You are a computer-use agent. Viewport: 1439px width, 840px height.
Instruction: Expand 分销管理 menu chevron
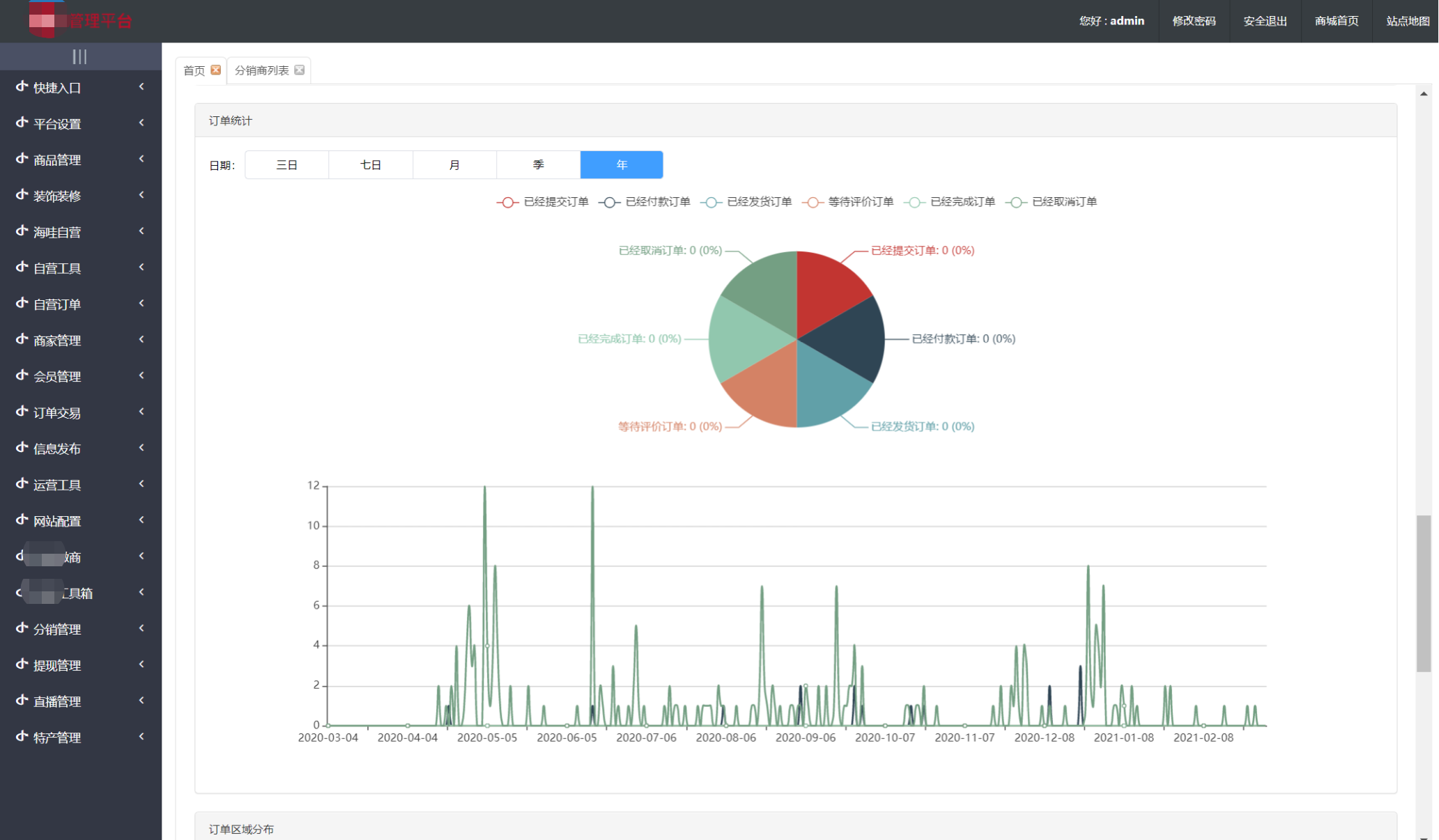click(x=141, y=628)
